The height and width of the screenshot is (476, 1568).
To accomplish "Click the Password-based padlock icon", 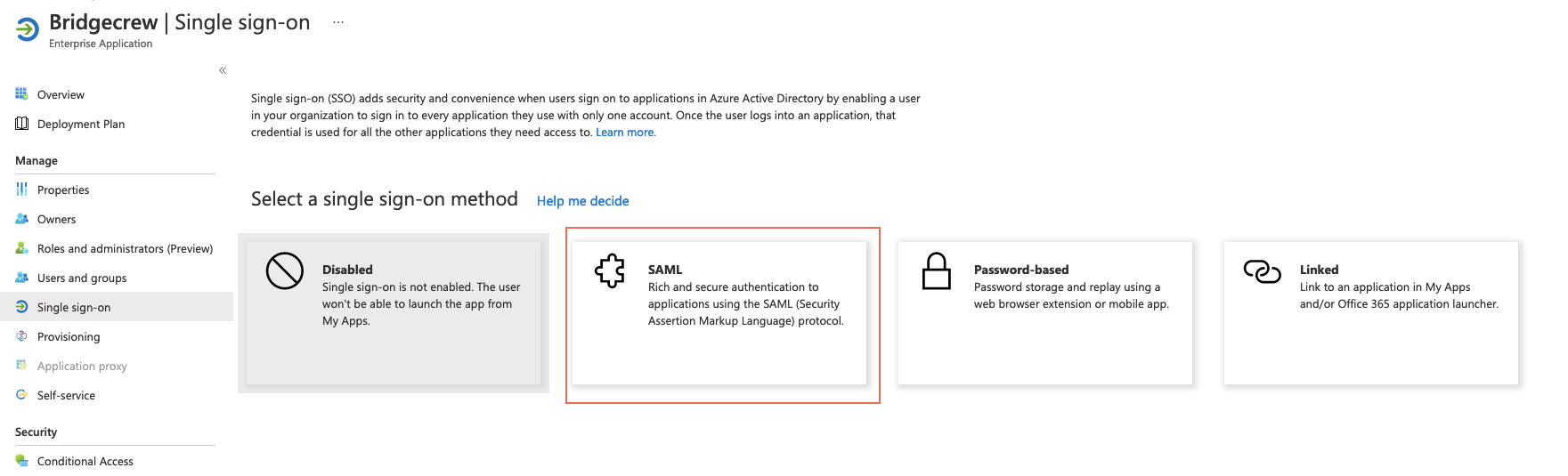I will click(x=937, y=270).
